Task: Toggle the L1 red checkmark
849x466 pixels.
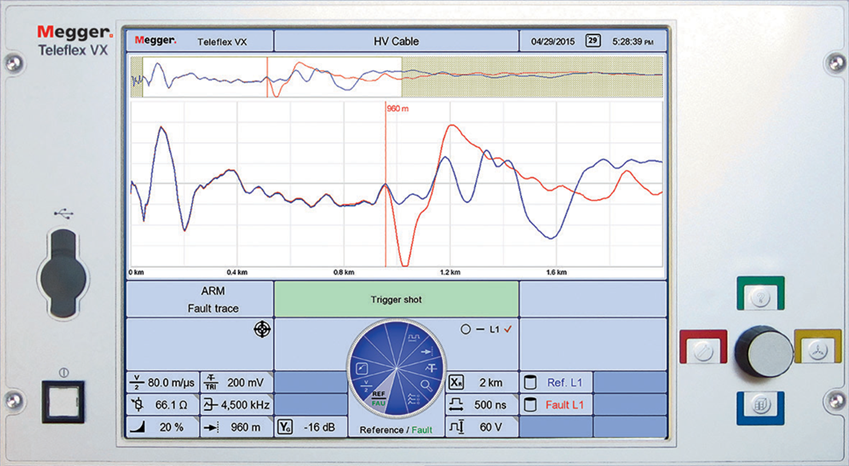Action: point(507,329)
